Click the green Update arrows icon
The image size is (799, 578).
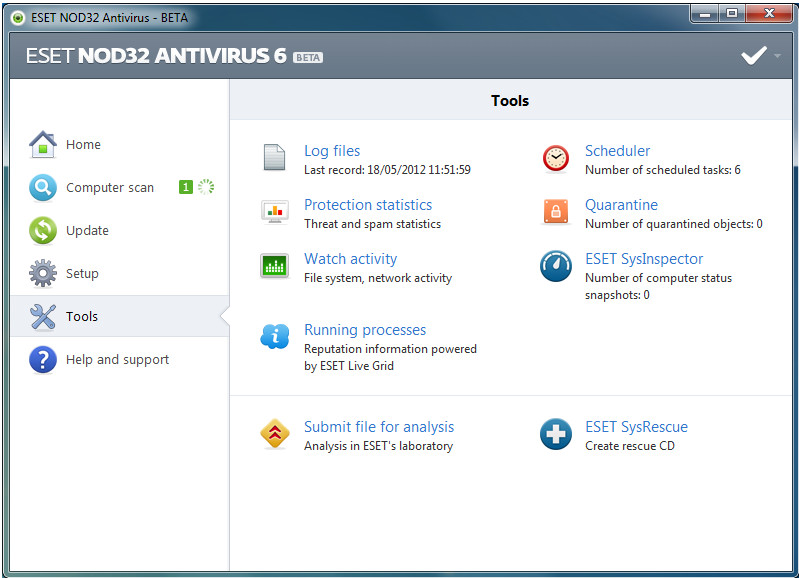coord(43,230)
